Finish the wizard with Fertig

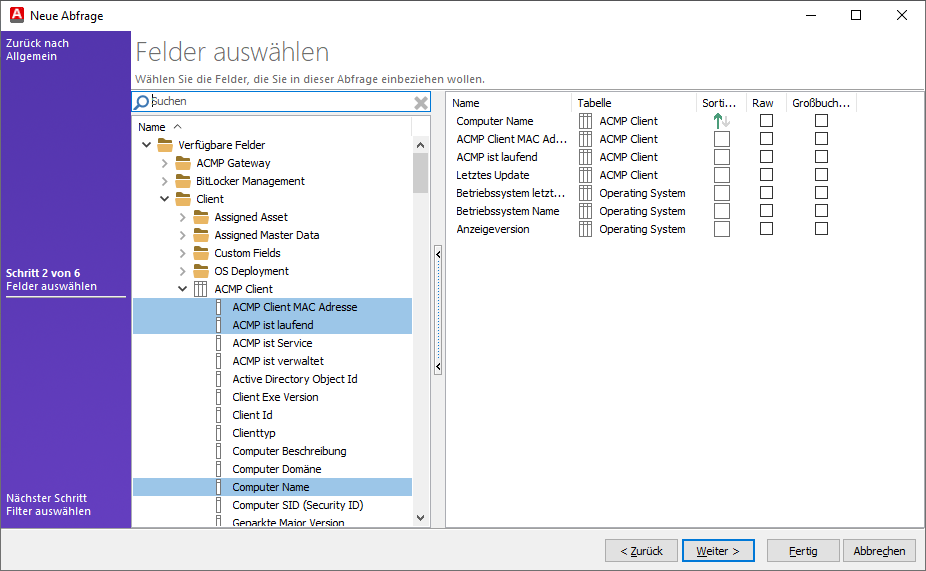pyautogui.click(x=803, y=551)
